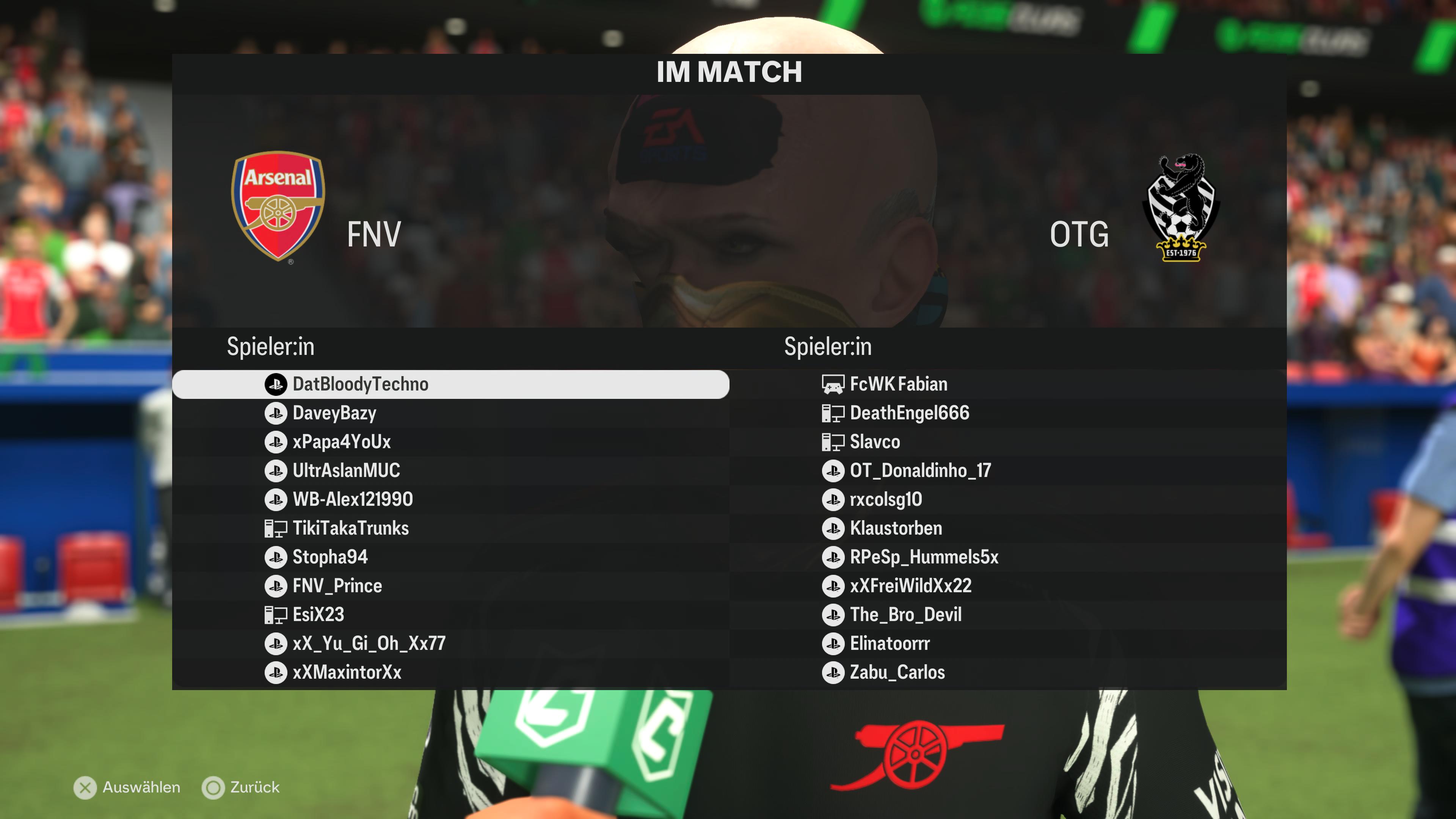Image resolution: width=1456 pixels, height=819 pixels.
Task: Click PC icon next to EsiX23
Action: (x=276, y=614)
